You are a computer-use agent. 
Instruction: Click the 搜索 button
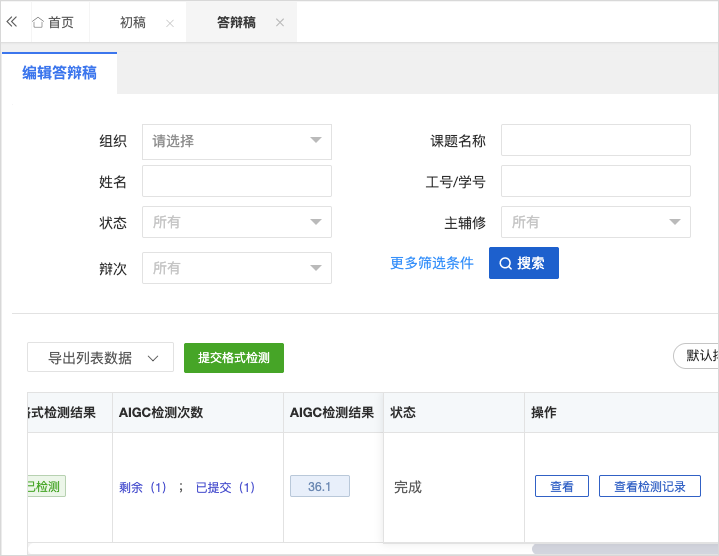[x=524, y=263]
